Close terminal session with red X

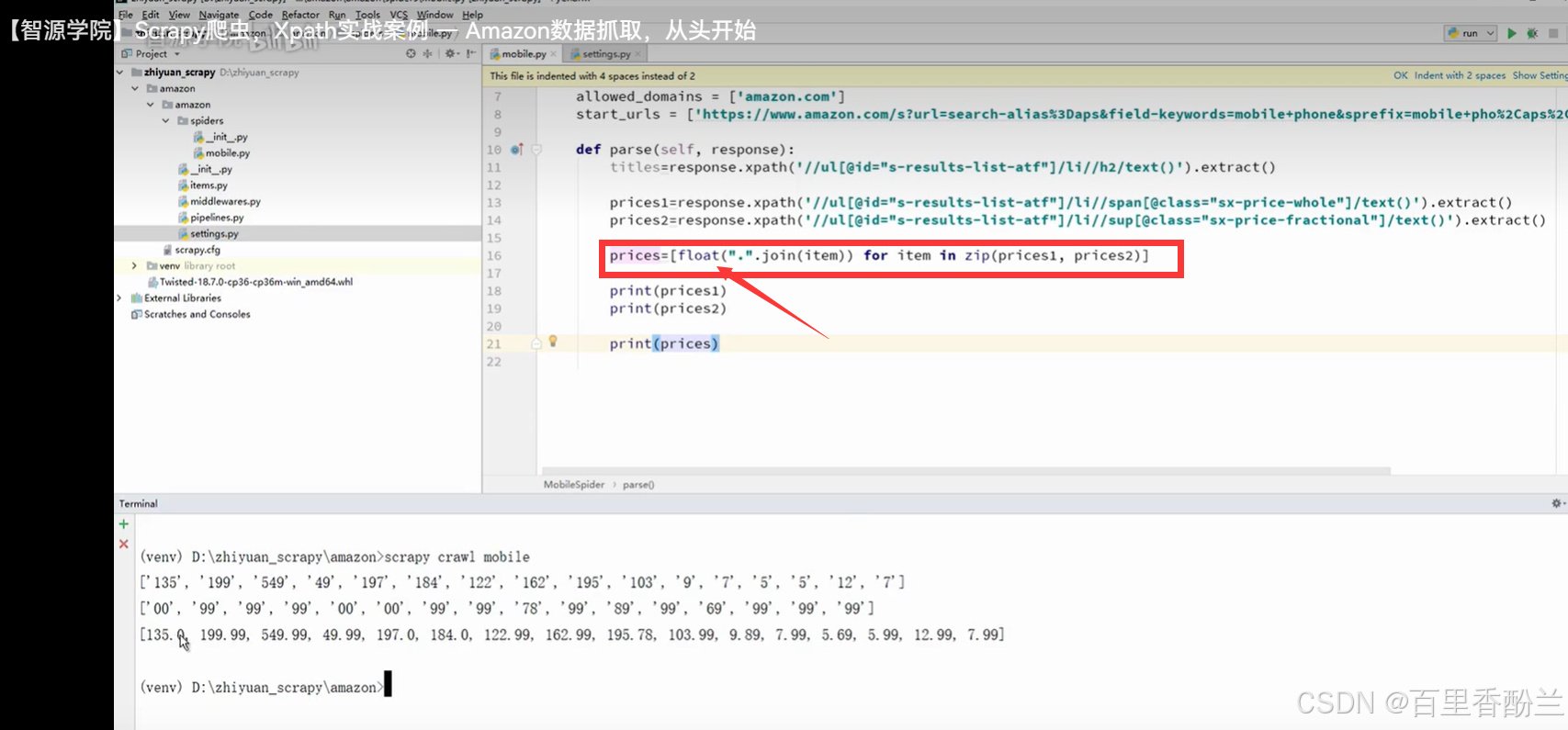(x=124, y=544)
